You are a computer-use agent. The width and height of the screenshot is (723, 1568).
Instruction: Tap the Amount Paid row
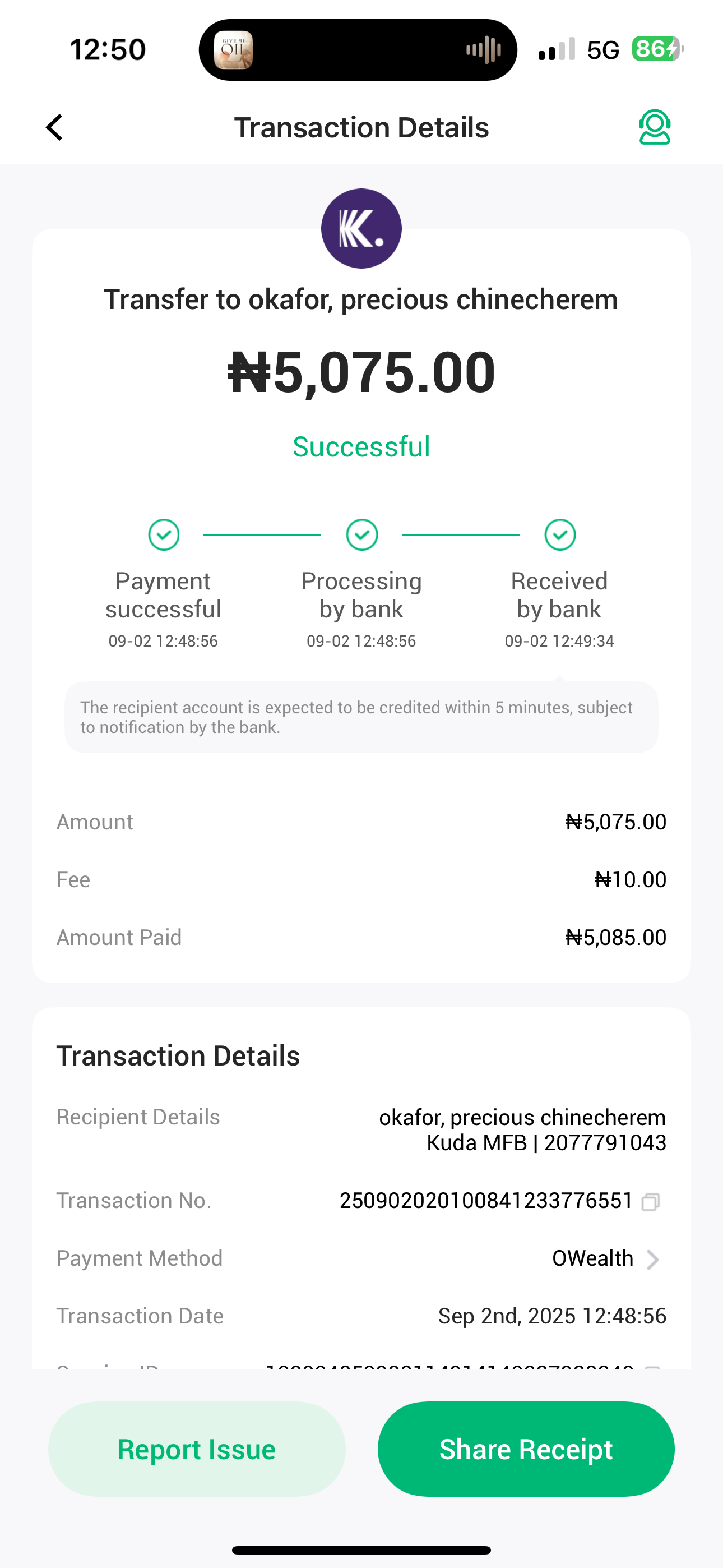pos(361,938)
